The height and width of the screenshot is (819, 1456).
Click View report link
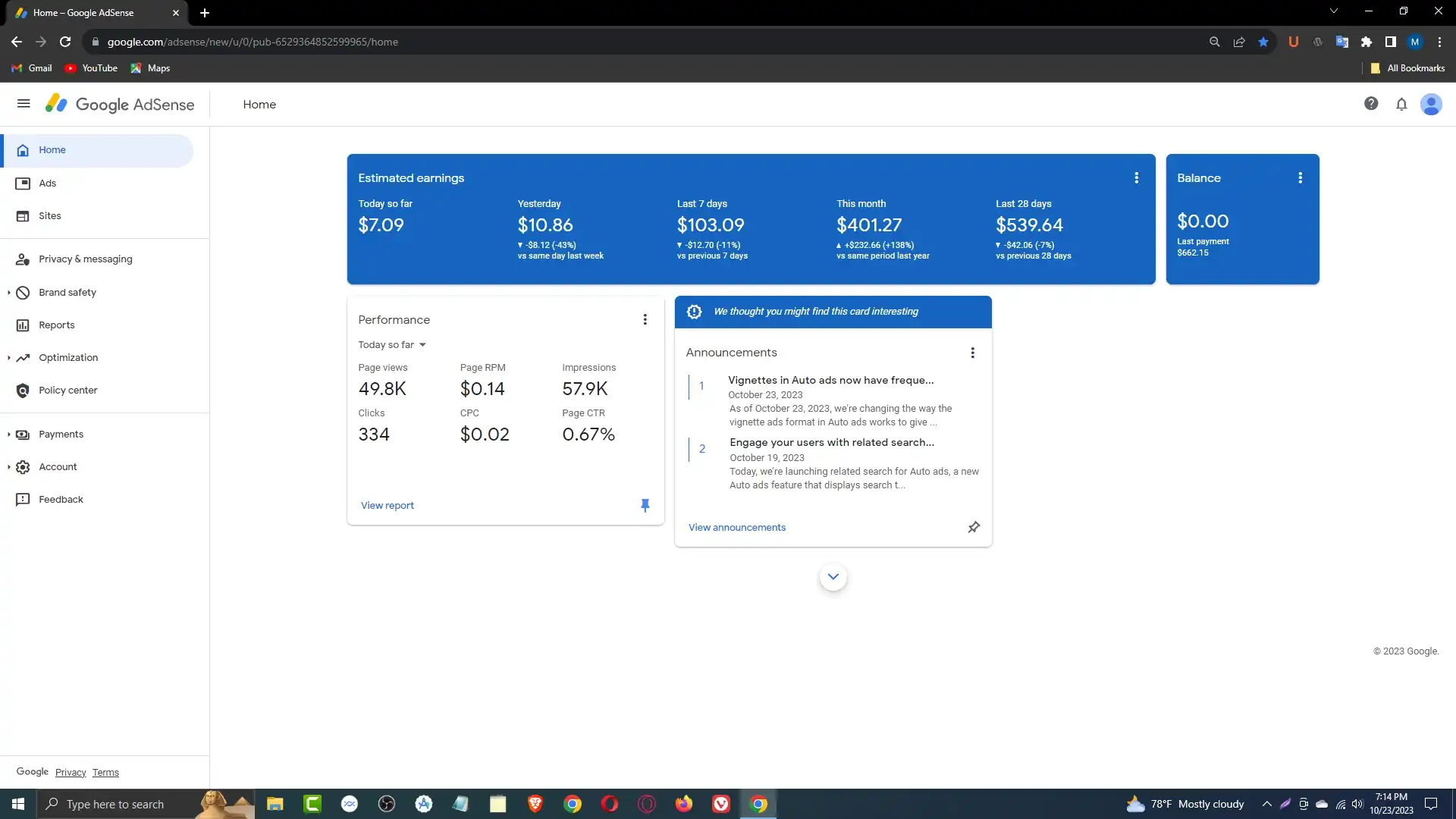[388, 506]
